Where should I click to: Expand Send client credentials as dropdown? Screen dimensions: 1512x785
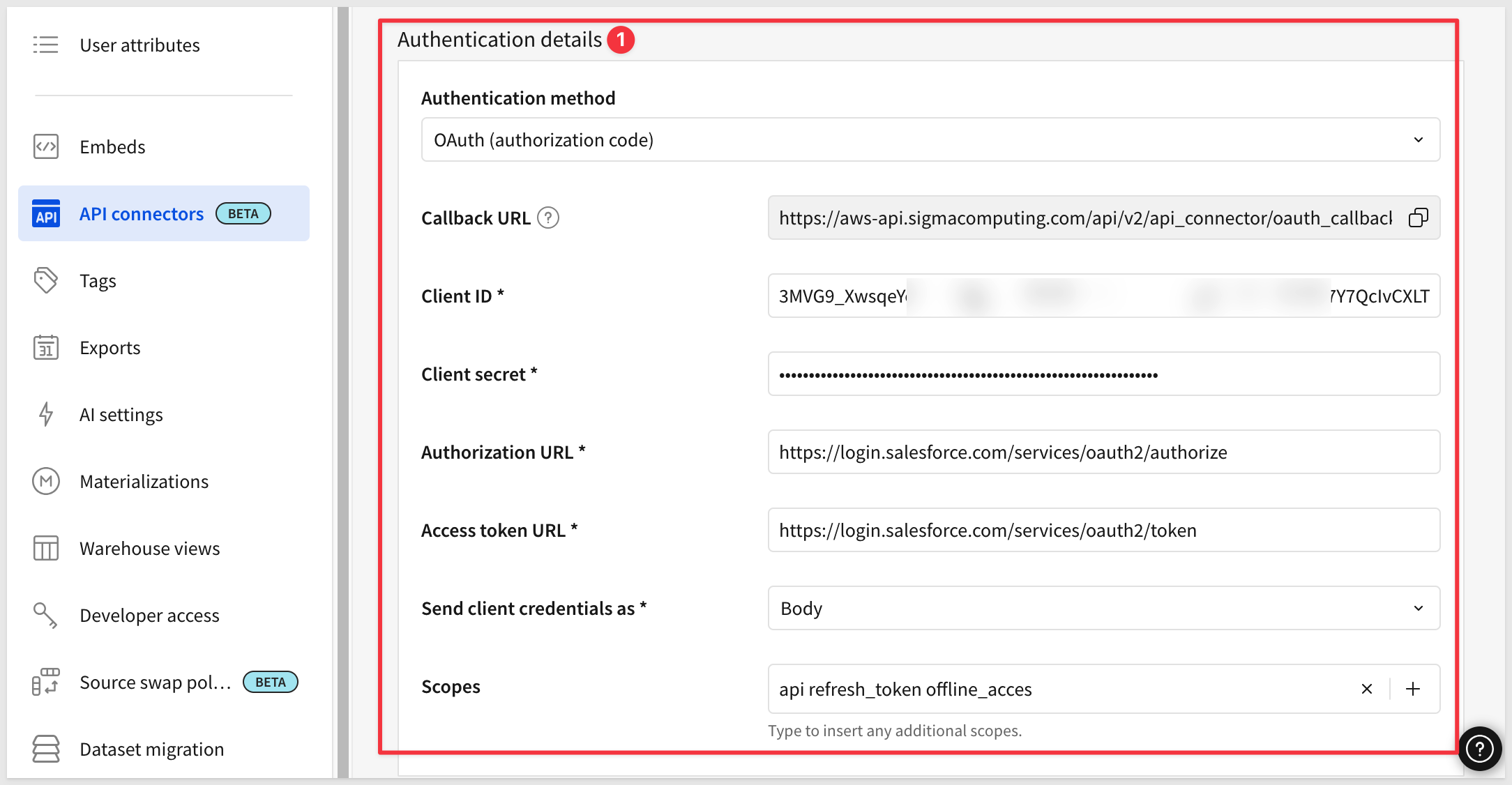click(x=1103, y=609)
